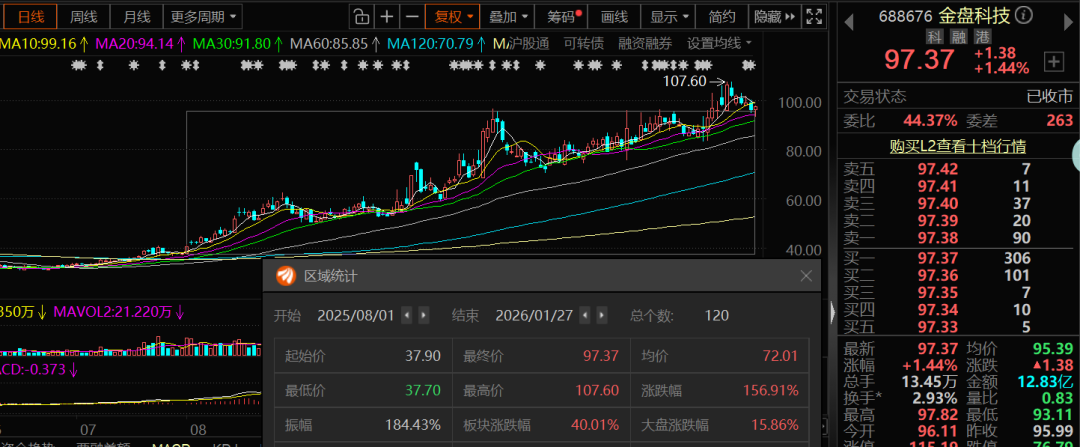Click the 融资融券 label
Image resolution: width=1080 pixels, height=447 pixels.
click(645, 43)
